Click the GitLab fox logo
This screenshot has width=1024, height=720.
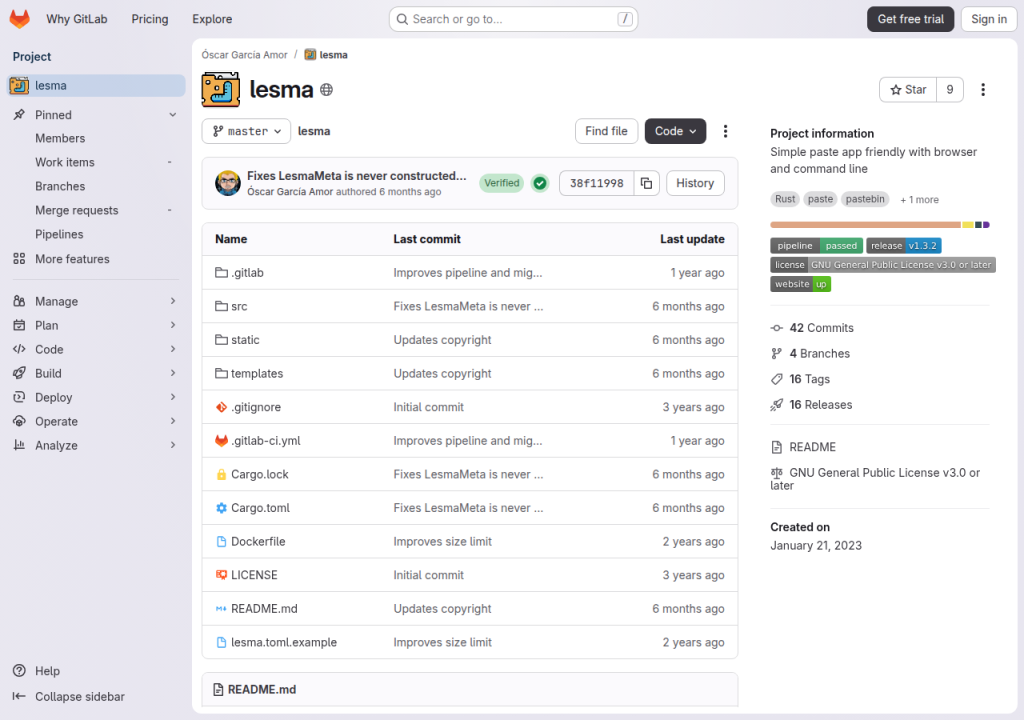point(20,19)
